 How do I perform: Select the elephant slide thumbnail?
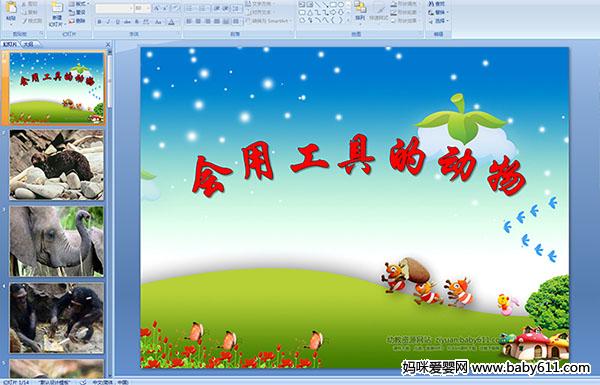pos(57,241)
